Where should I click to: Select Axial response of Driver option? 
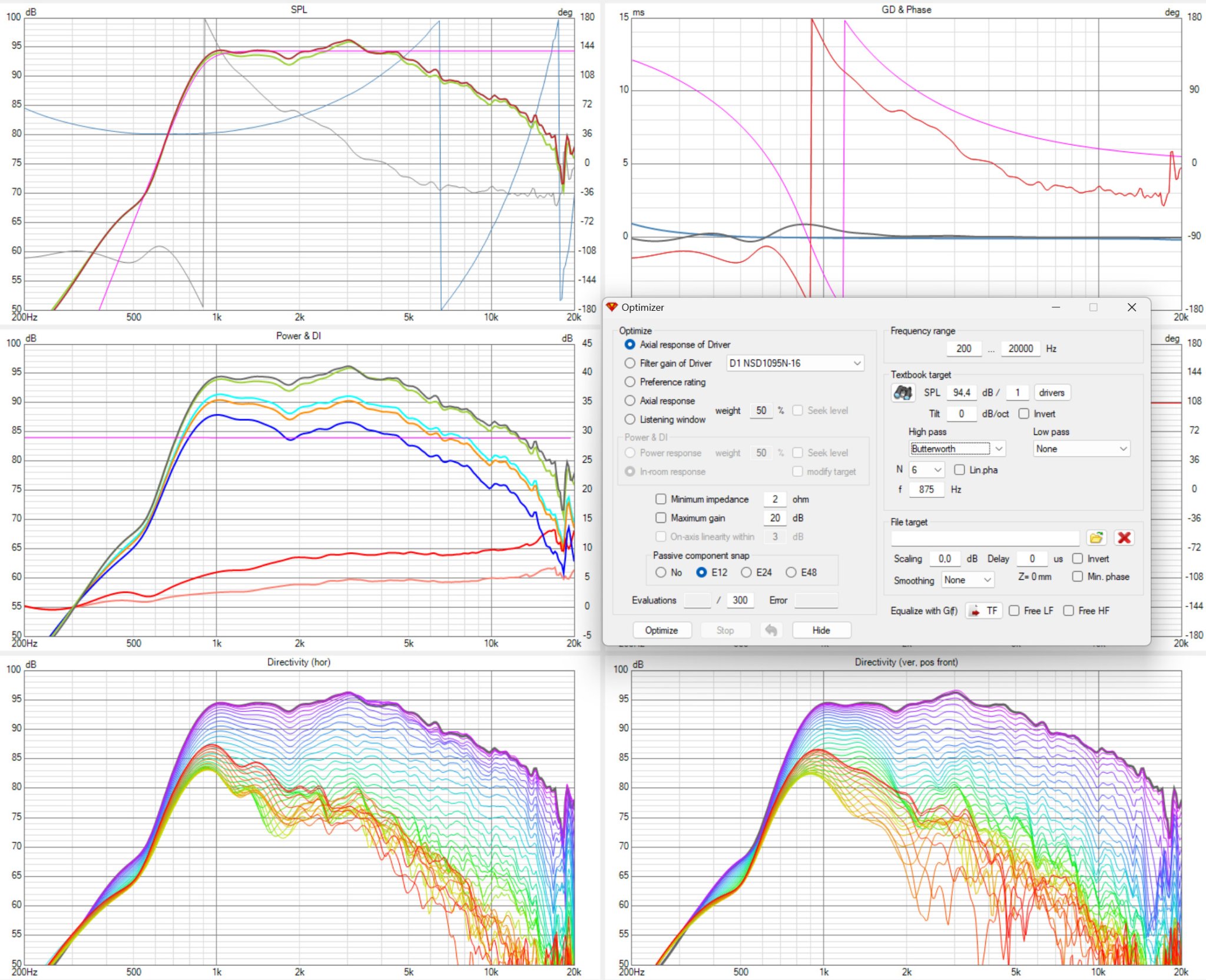pyautogui.click(x=630, y=344)
